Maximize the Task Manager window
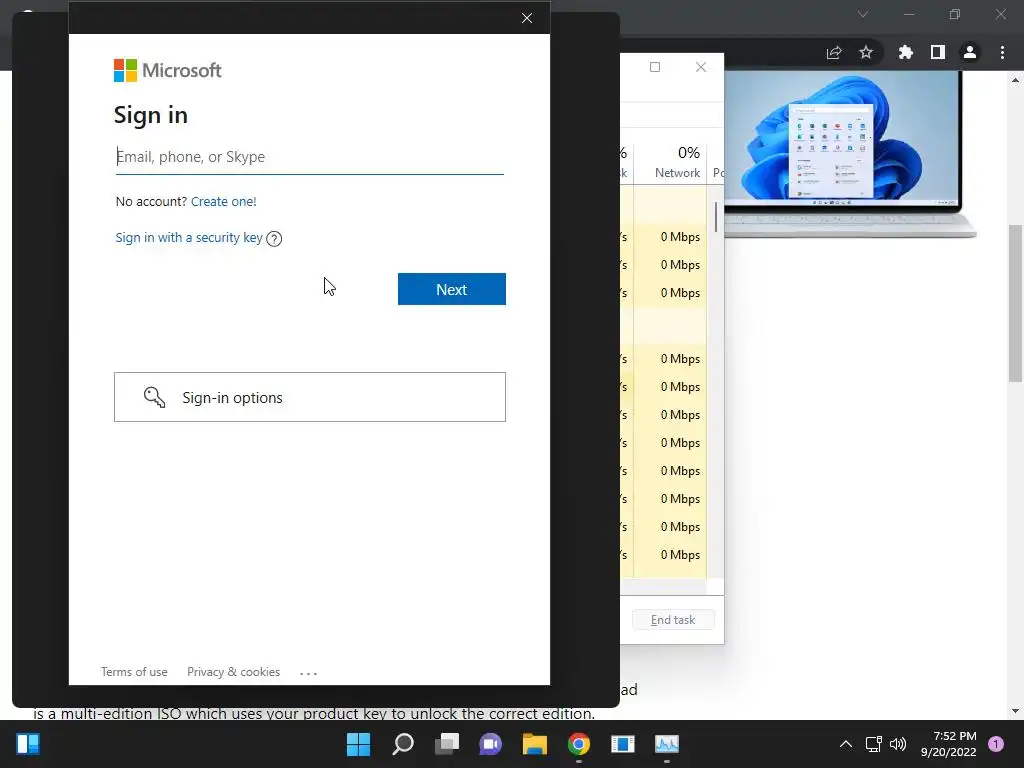 point(655,67)
